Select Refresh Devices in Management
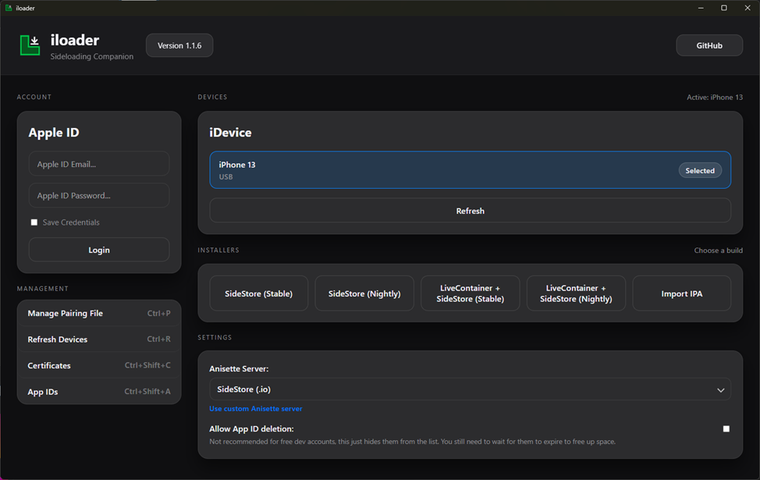 click(x=99, y=339)
